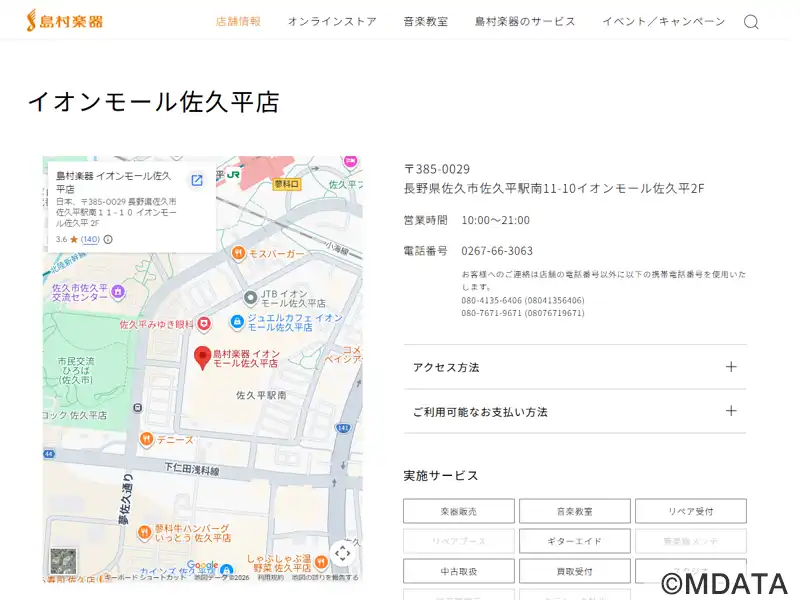Click the info icon beside review count
The image size is (800, 600).
(x=108, y=240)
